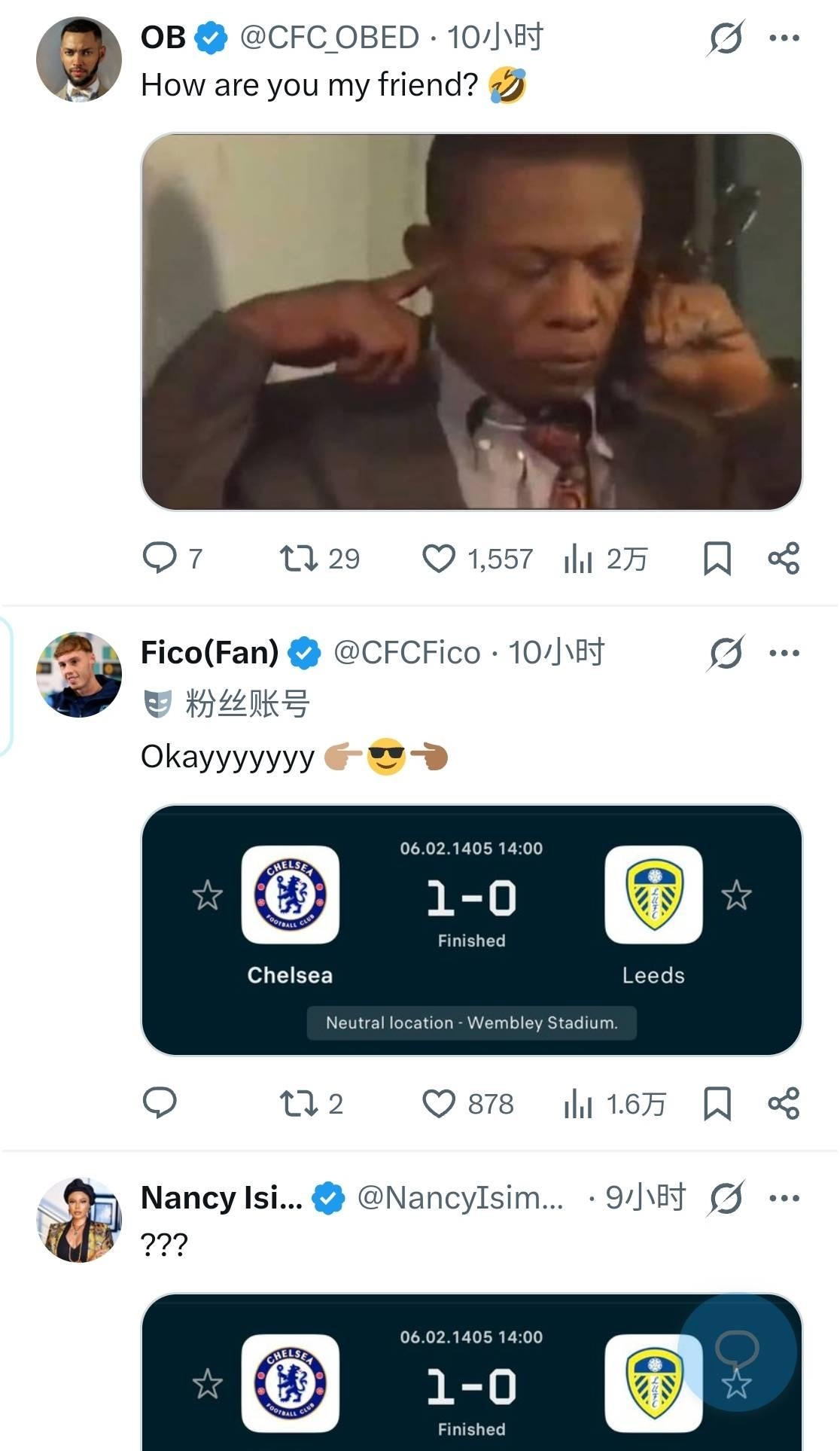Viewport: 840px width, 1451px height.
Task: Share OB's tweet
Action: click(x=784, y=559)
